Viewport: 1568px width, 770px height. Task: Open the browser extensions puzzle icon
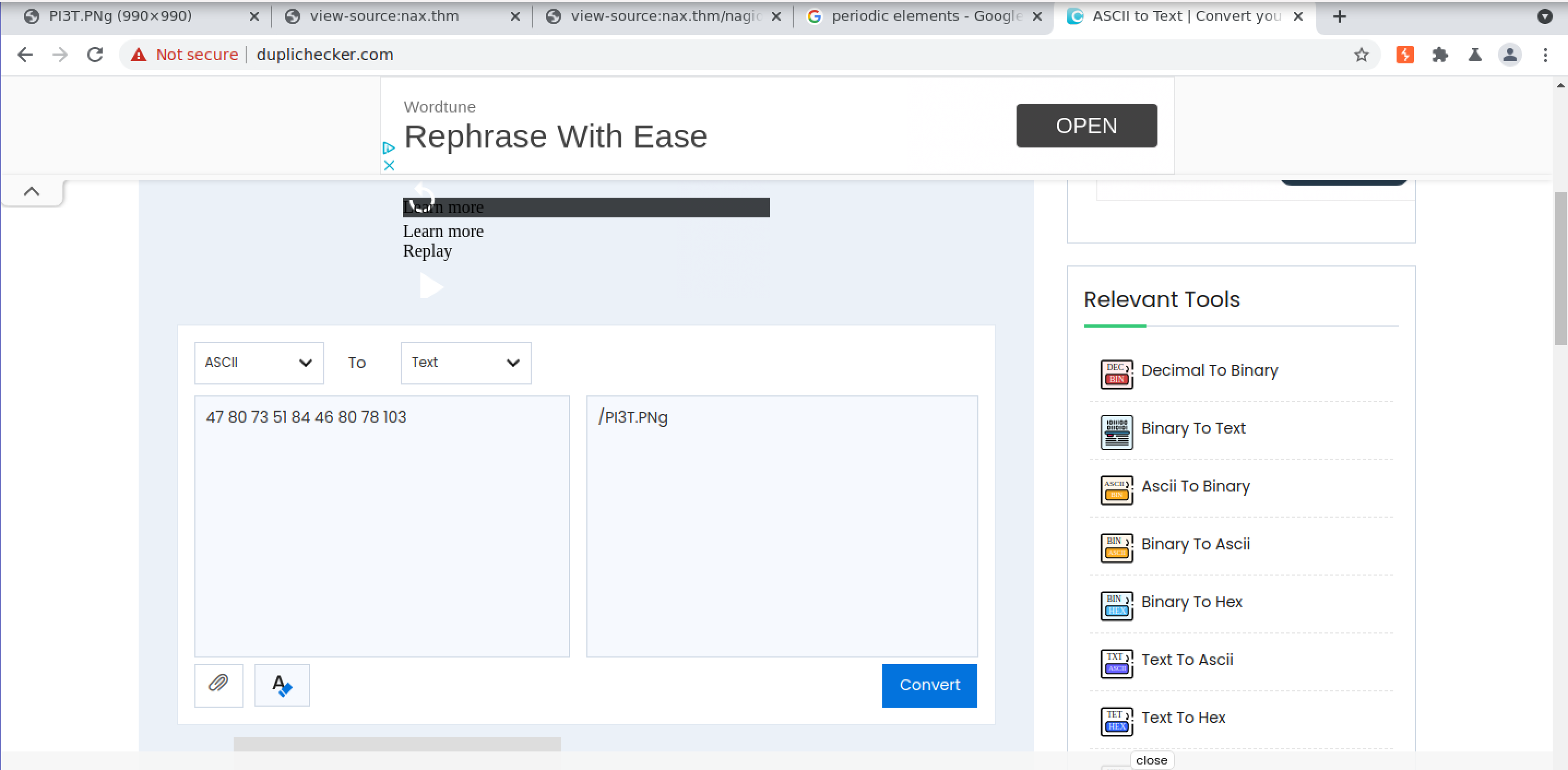click(x=1440, y=55)
